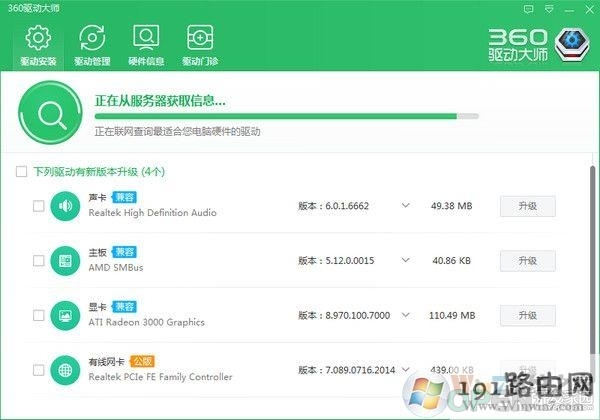
Task: Click the 下列驱动有新版本升级 (4个) heading
Action: coord(99,171)
